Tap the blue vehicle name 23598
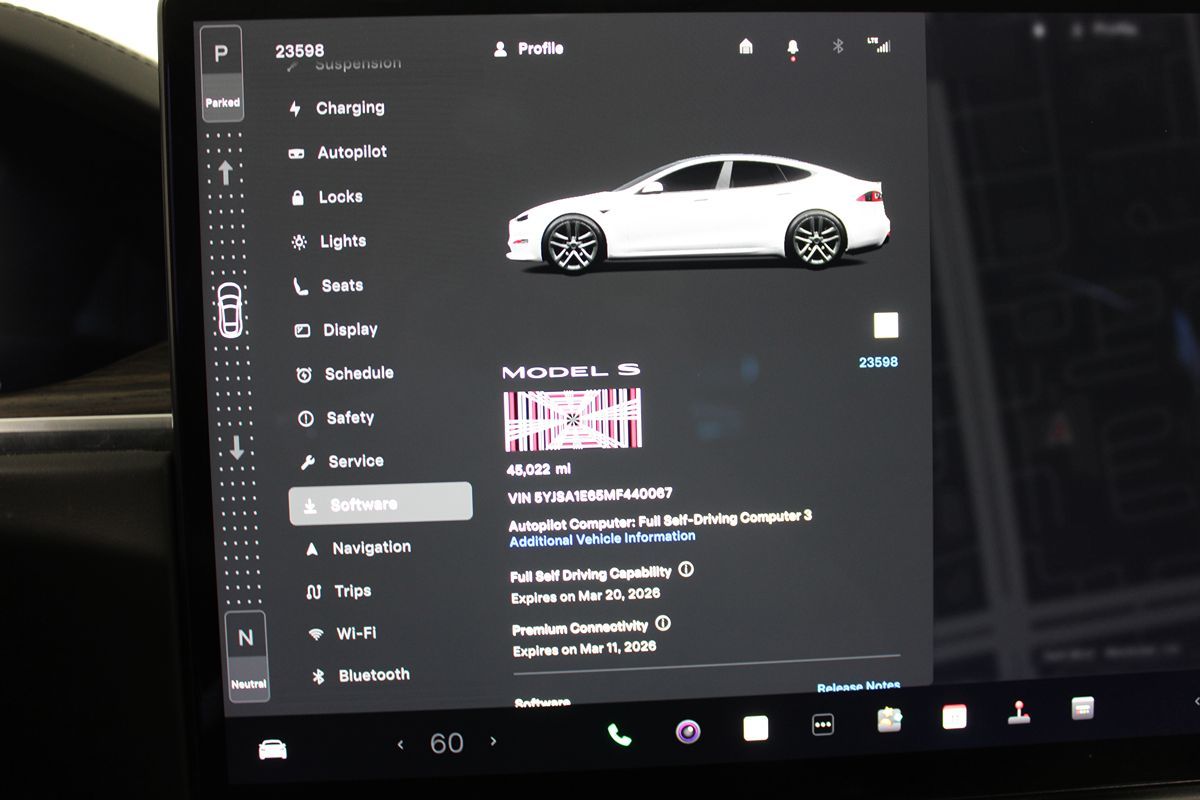The image size is (1200, 800). tap(878, 362)
